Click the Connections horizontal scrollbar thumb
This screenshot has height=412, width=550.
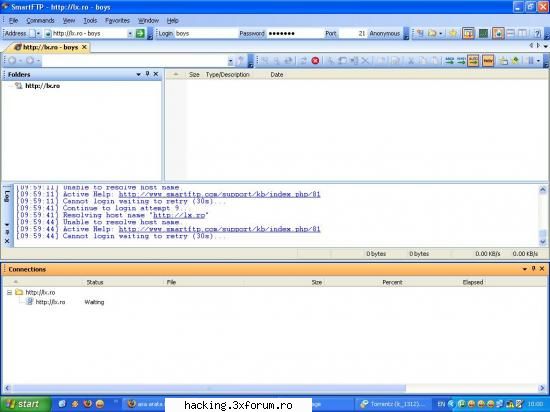click(x=209, y=388)
